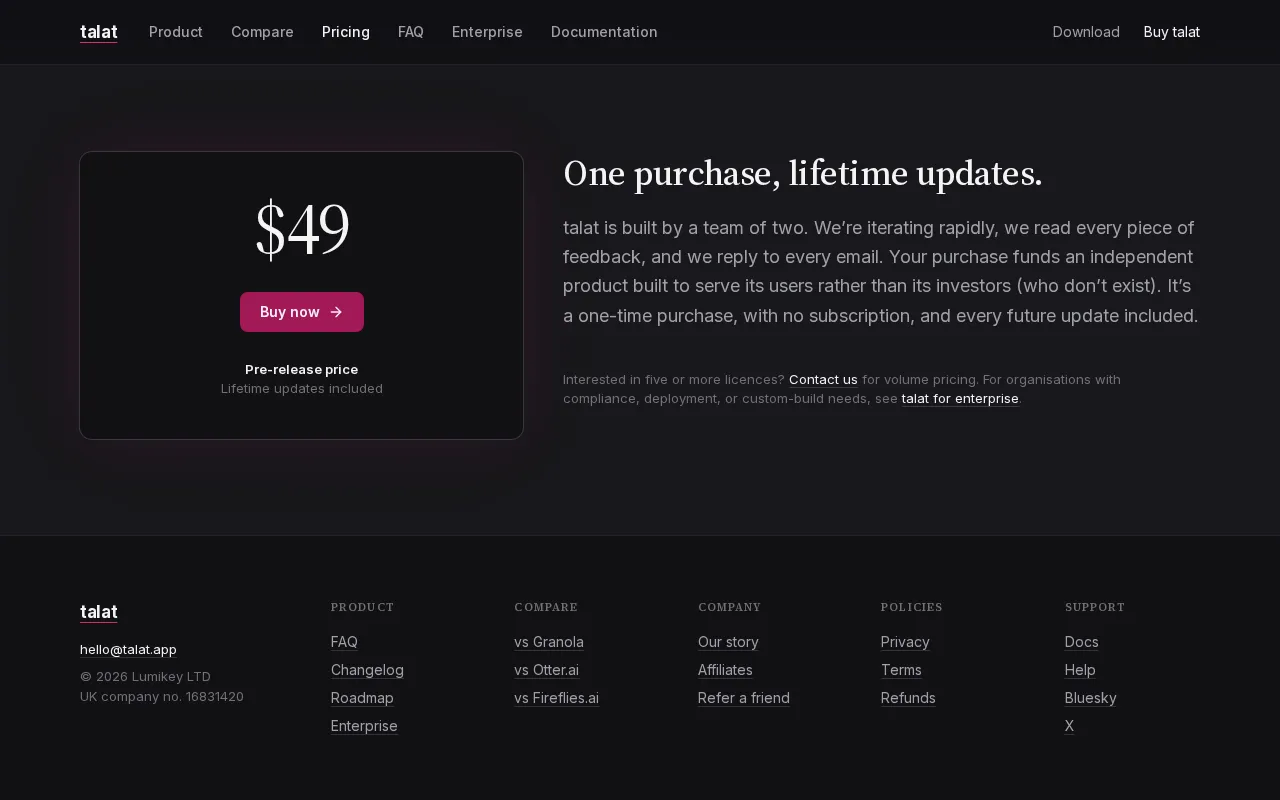1280x800 pixels.
Task: Open the Refunds link
Action: point(908,698)
